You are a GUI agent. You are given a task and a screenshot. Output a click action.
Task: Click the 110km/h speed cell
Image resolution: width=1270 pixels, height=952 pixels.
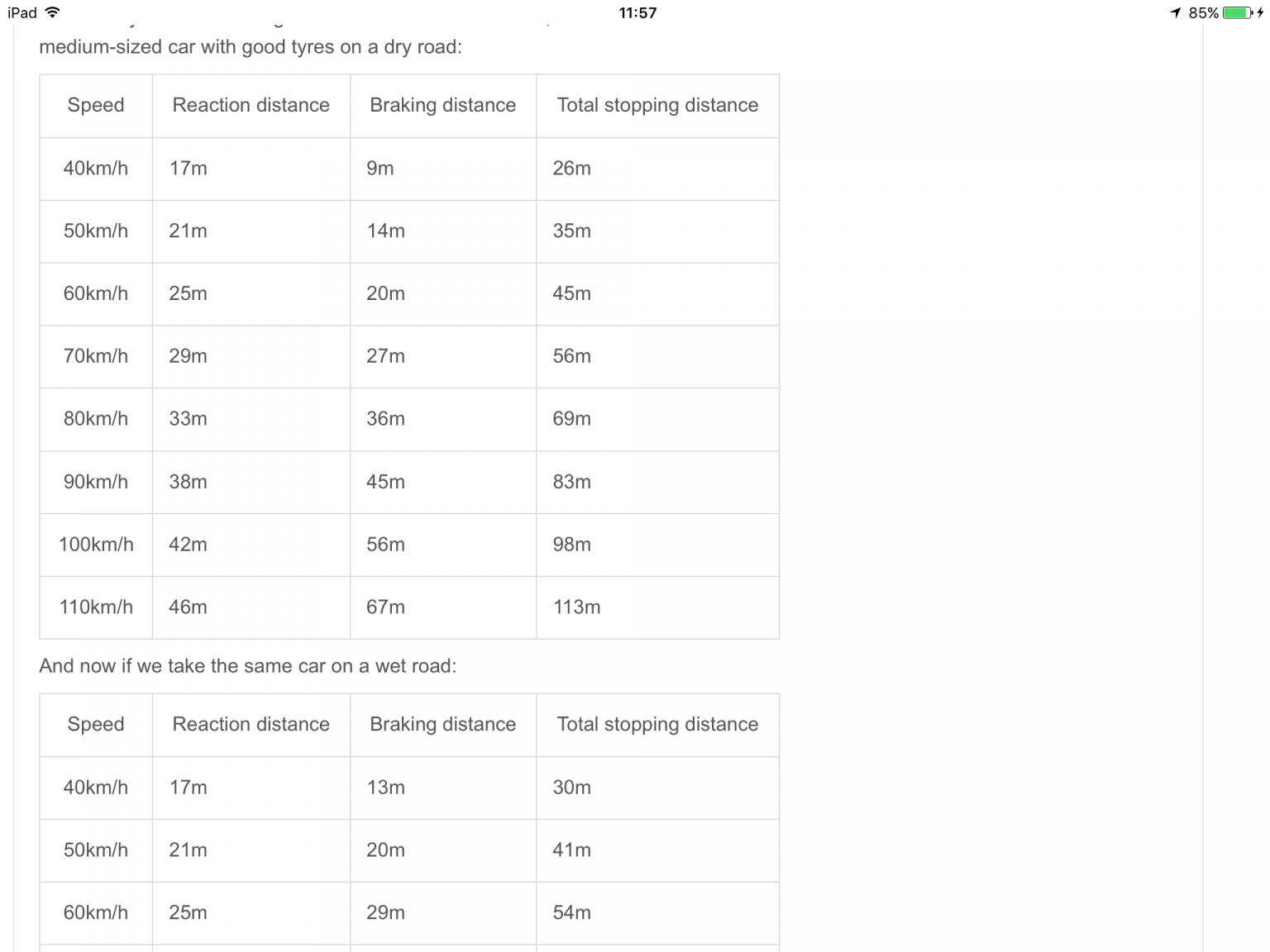[96, 607]
